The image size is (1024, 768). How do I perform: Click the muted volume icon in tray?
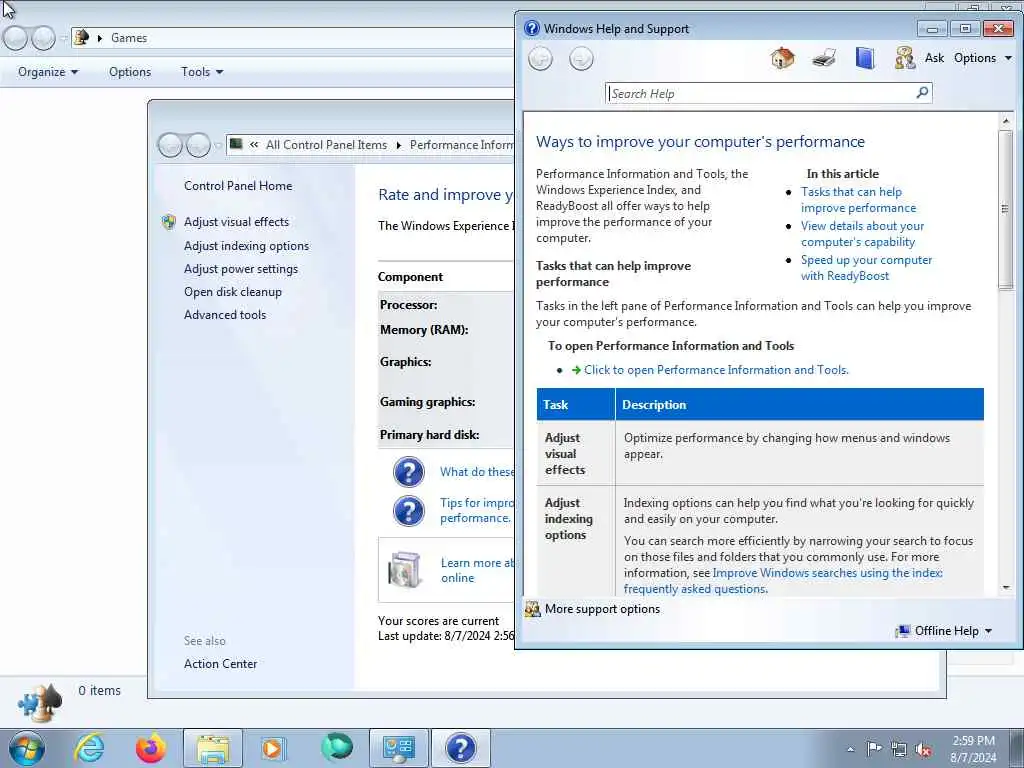(x=923, y=750)
